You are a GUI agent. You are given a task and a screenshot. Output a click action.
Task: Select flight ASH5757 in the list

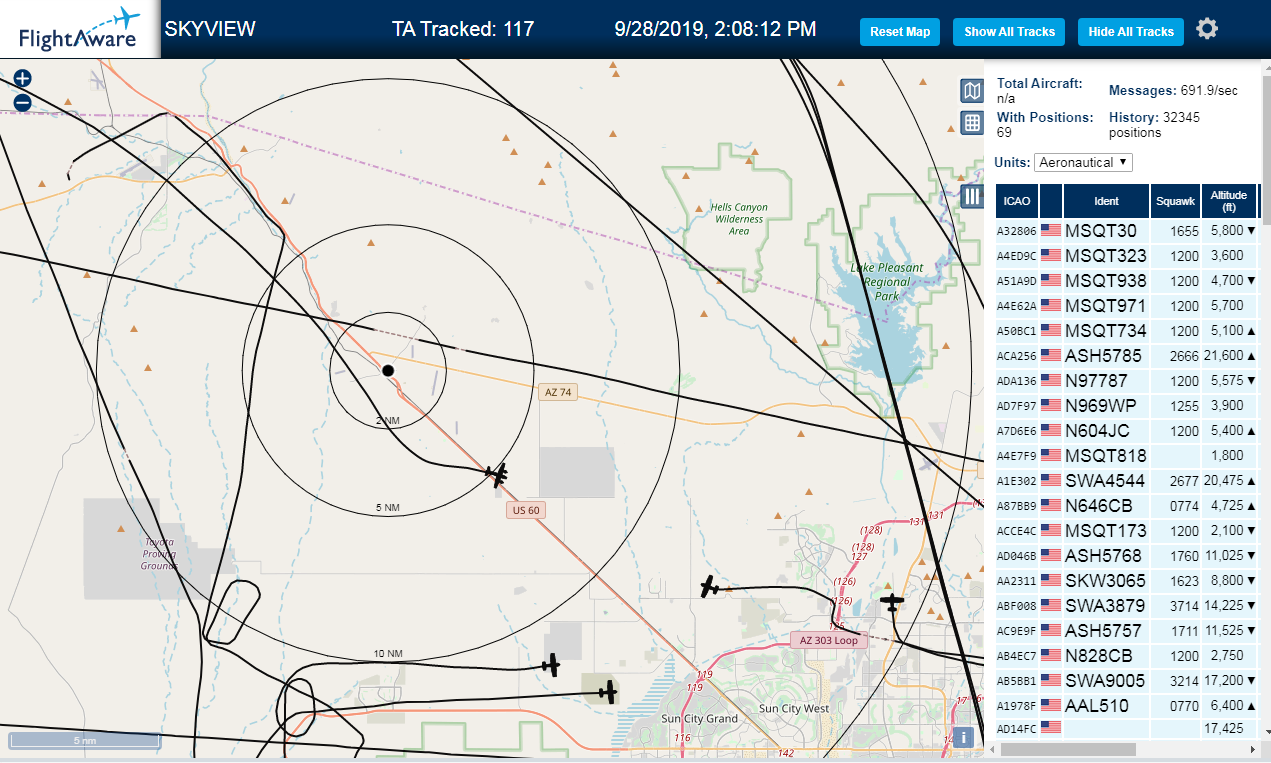pyautogui.click(x=1104, y=630)
